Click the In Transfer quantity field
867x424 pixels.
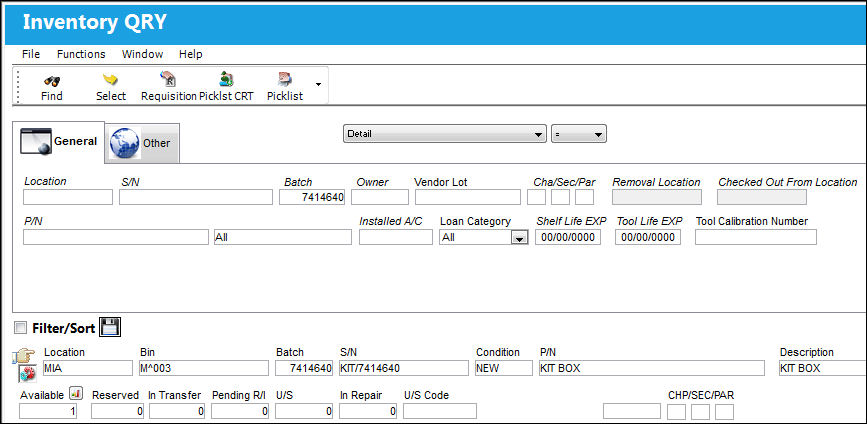pyautogui.click(x=177, y=411)
